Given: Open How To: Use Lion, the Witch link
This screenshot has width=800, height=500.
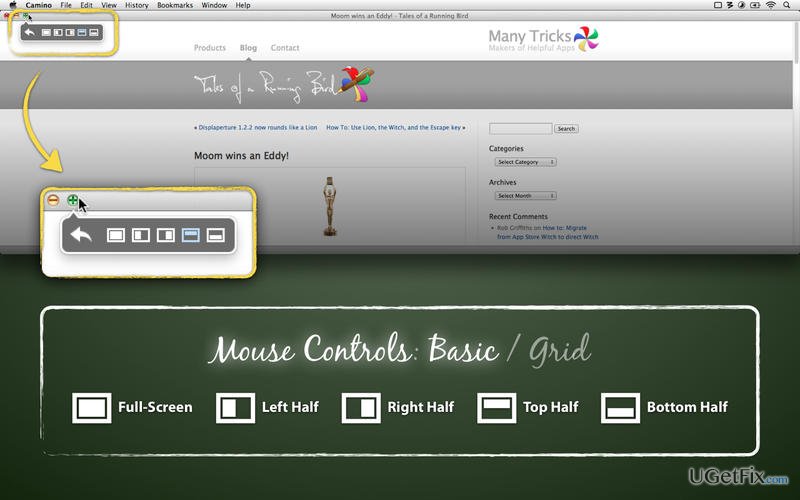Looking at the screenshot, I should coord(395,128).
